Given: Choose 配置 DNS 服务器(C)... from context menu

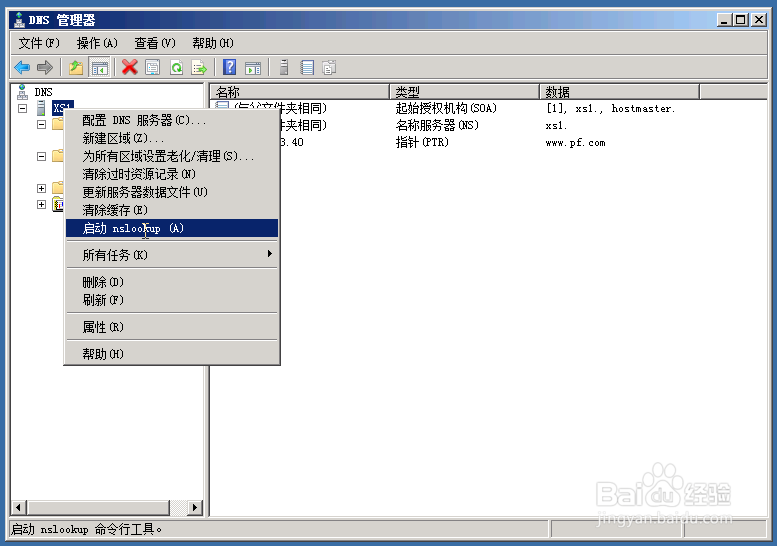Looking at the screenshot, I should point(172,120).
